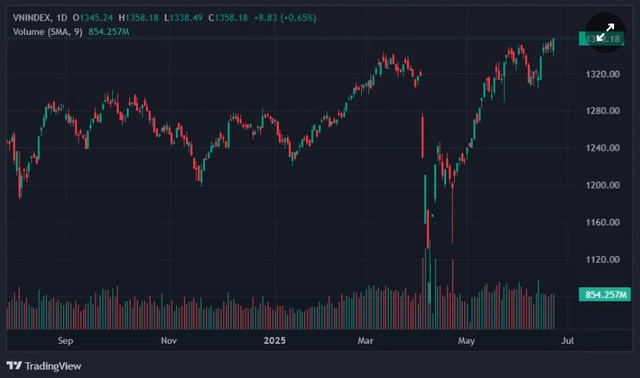Click the Sep label on time axis
The image size is (640, 378).
coord(65,340)
